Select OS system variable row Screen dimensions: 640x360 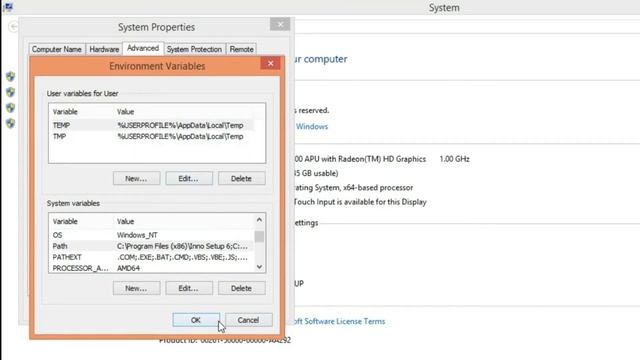click(x=151, y=235)
